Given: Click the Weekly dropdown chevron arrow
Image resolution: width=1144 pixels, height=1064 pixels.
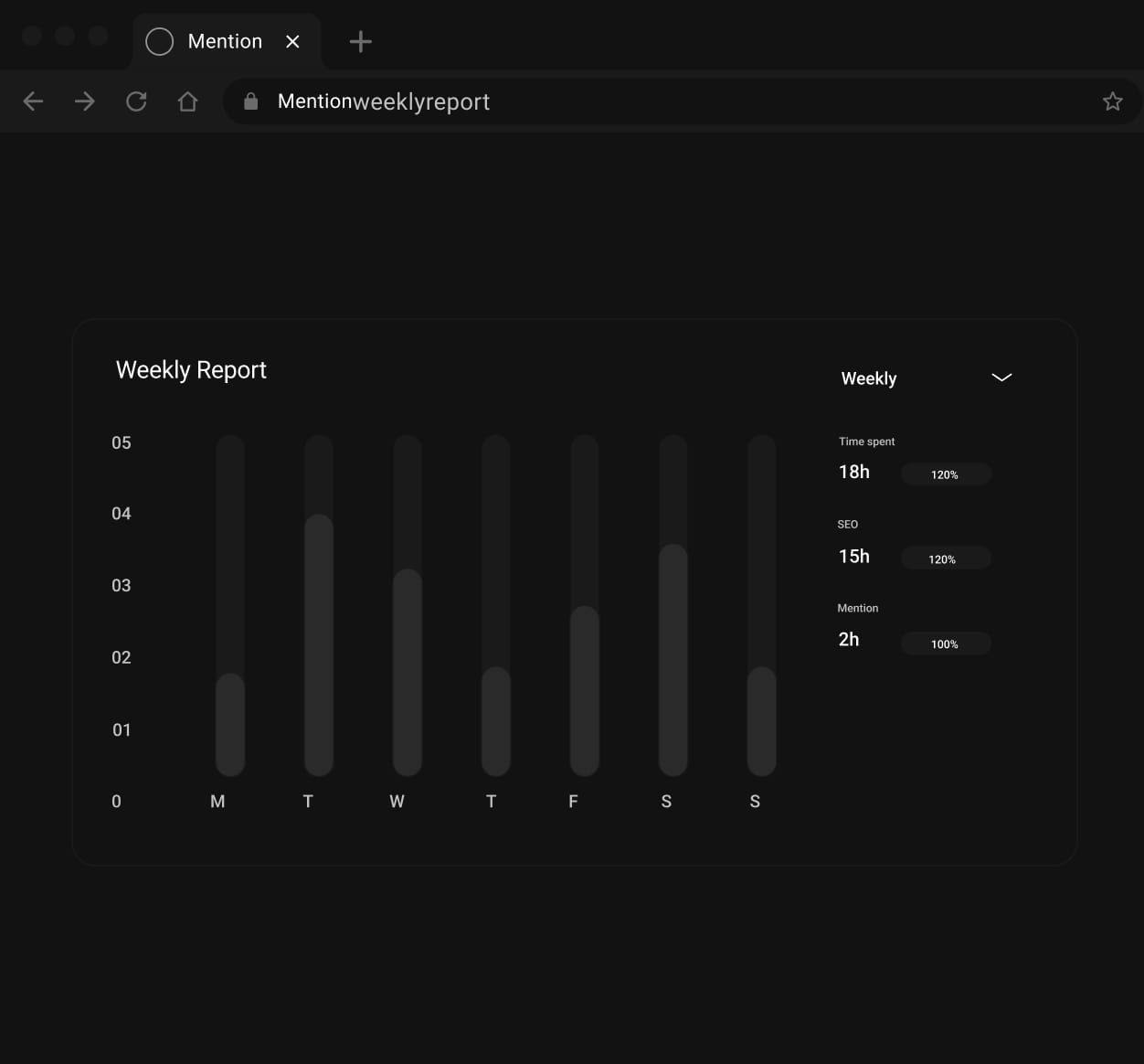Looking at the screenshot, I should (1001, 378).
